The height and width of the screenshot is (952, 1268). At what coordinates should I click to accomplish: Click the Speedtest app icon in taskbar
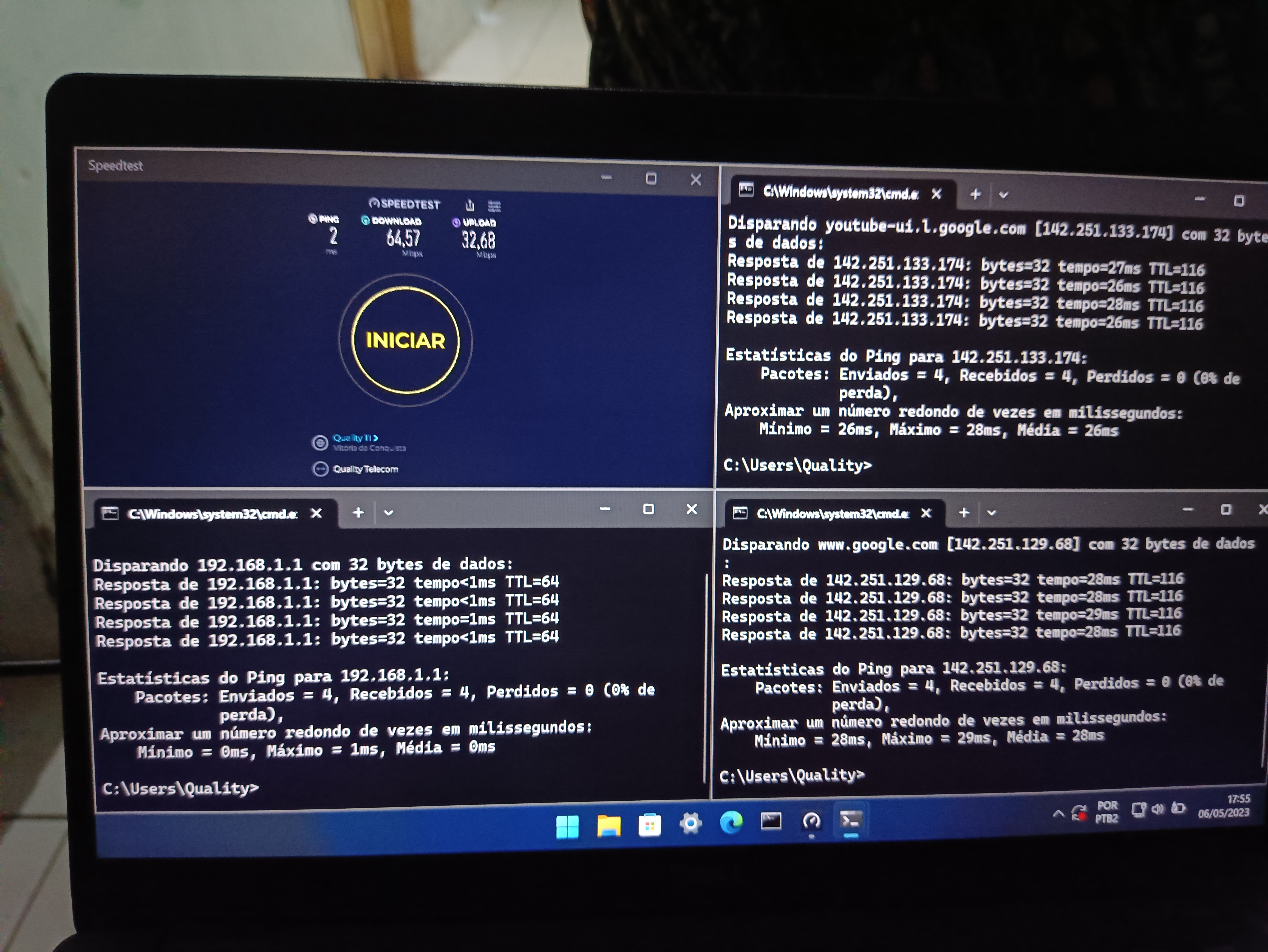(x=811, y=821)
